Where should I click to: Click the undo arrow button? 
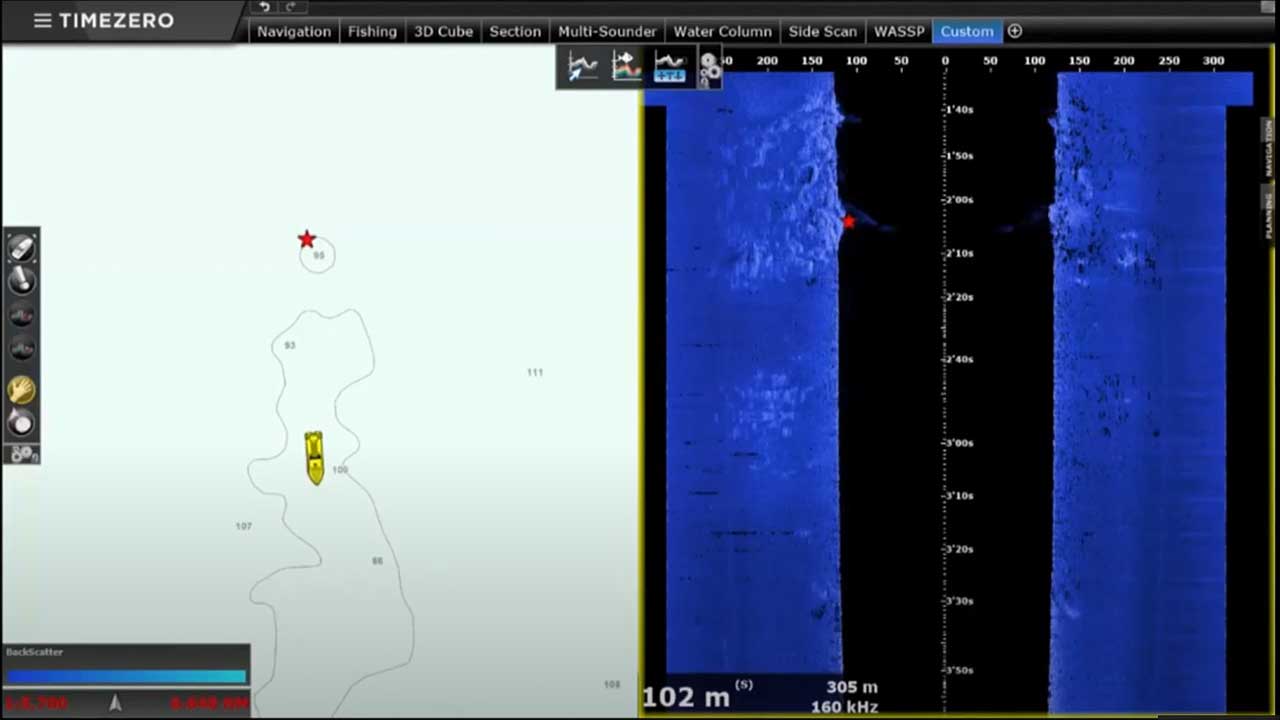(x=265, y=7)
